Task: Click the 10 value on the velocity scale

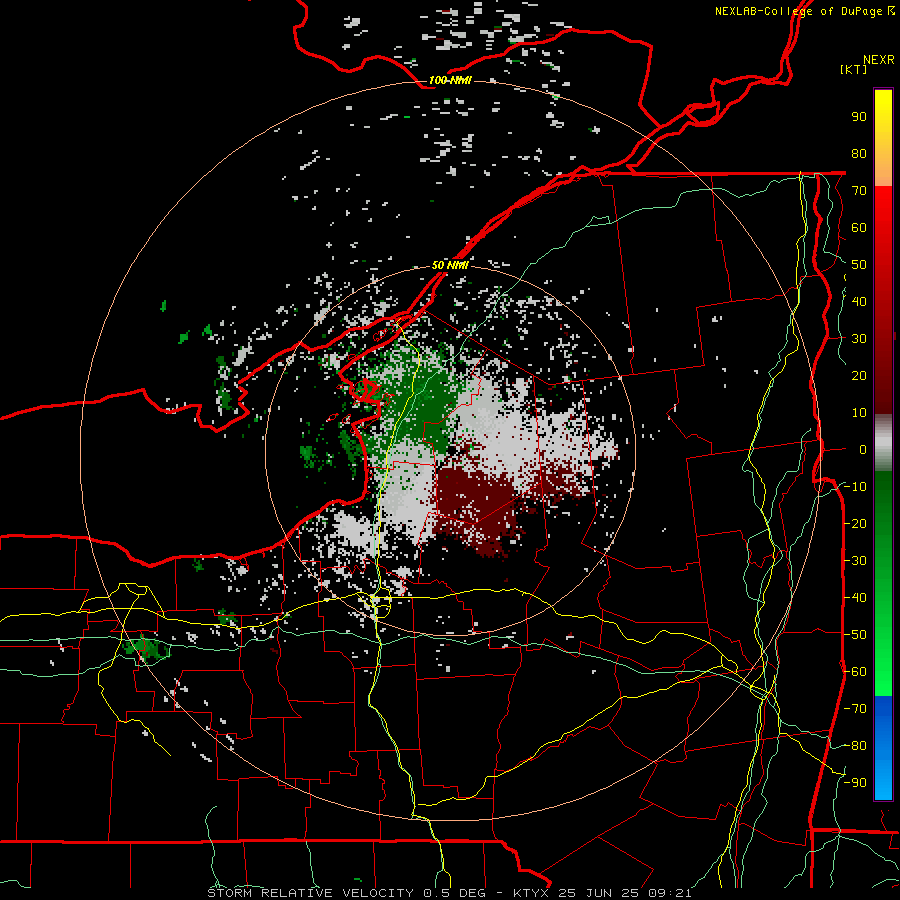Action: pyautogui.click(x=859, y=413)
